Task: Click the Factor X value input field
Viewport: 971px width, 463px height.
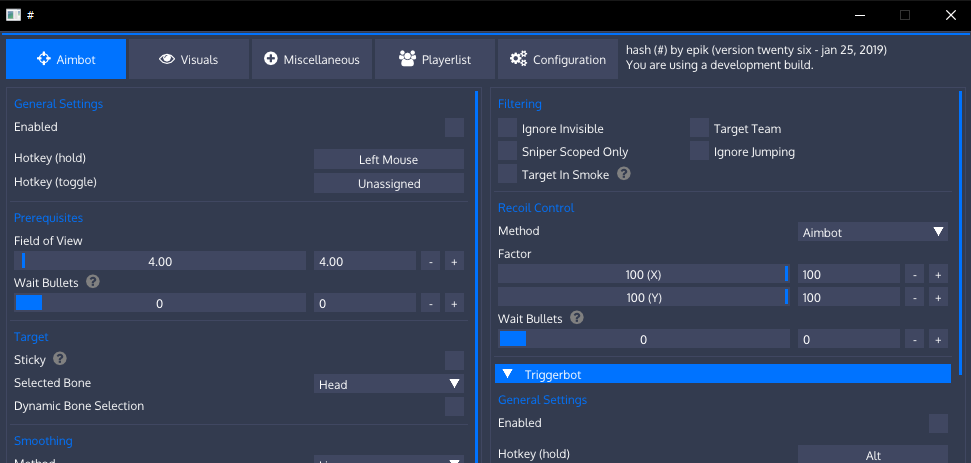Action: tap(848, 274)
